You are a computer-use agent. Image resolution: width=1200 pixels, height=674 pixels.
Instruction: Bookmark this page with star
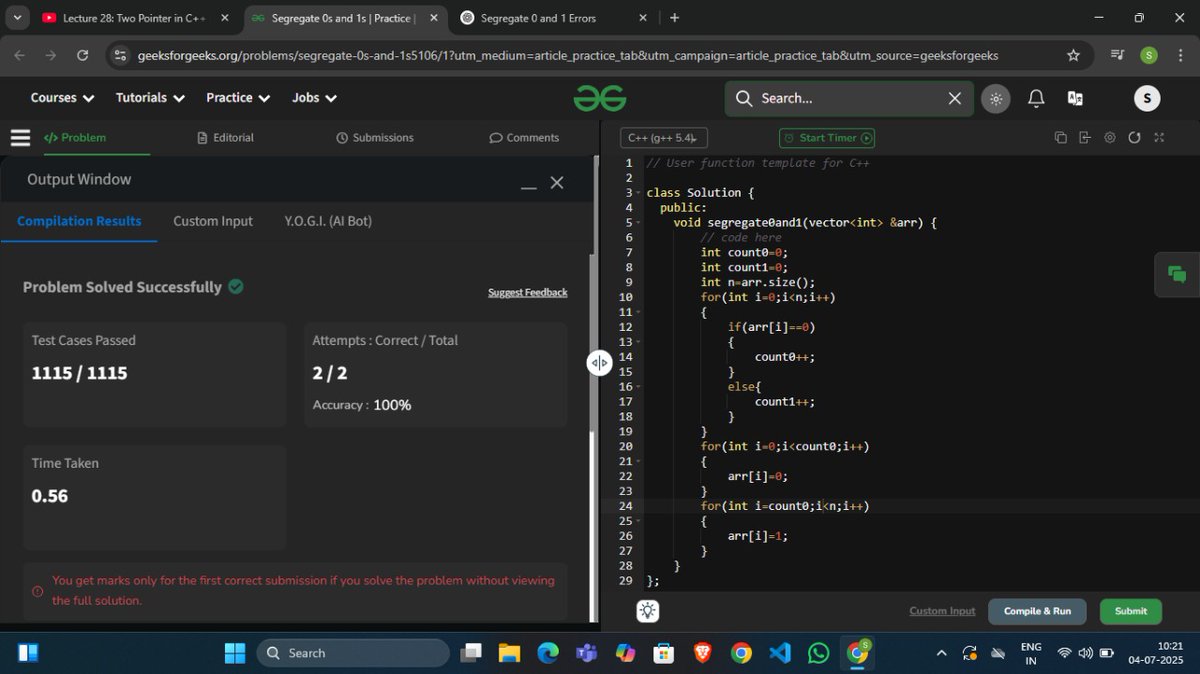(1073, 56)
